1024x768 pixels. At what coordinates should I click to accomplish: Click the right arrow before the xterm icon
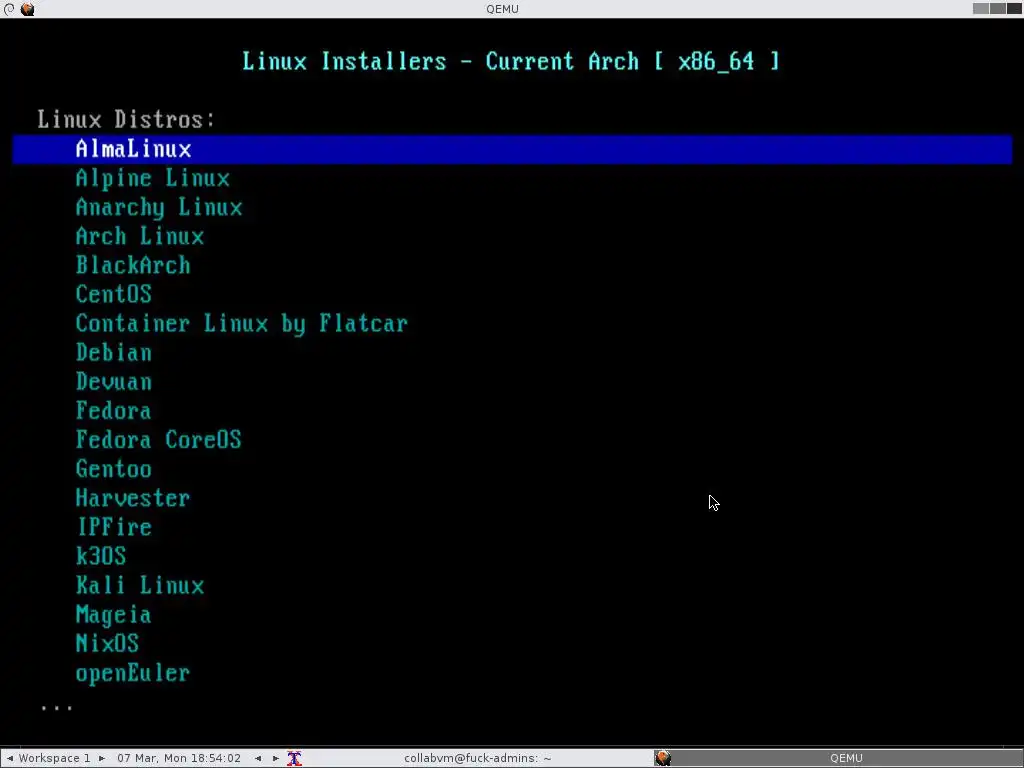pyautogui.click(x=276, y=758)
